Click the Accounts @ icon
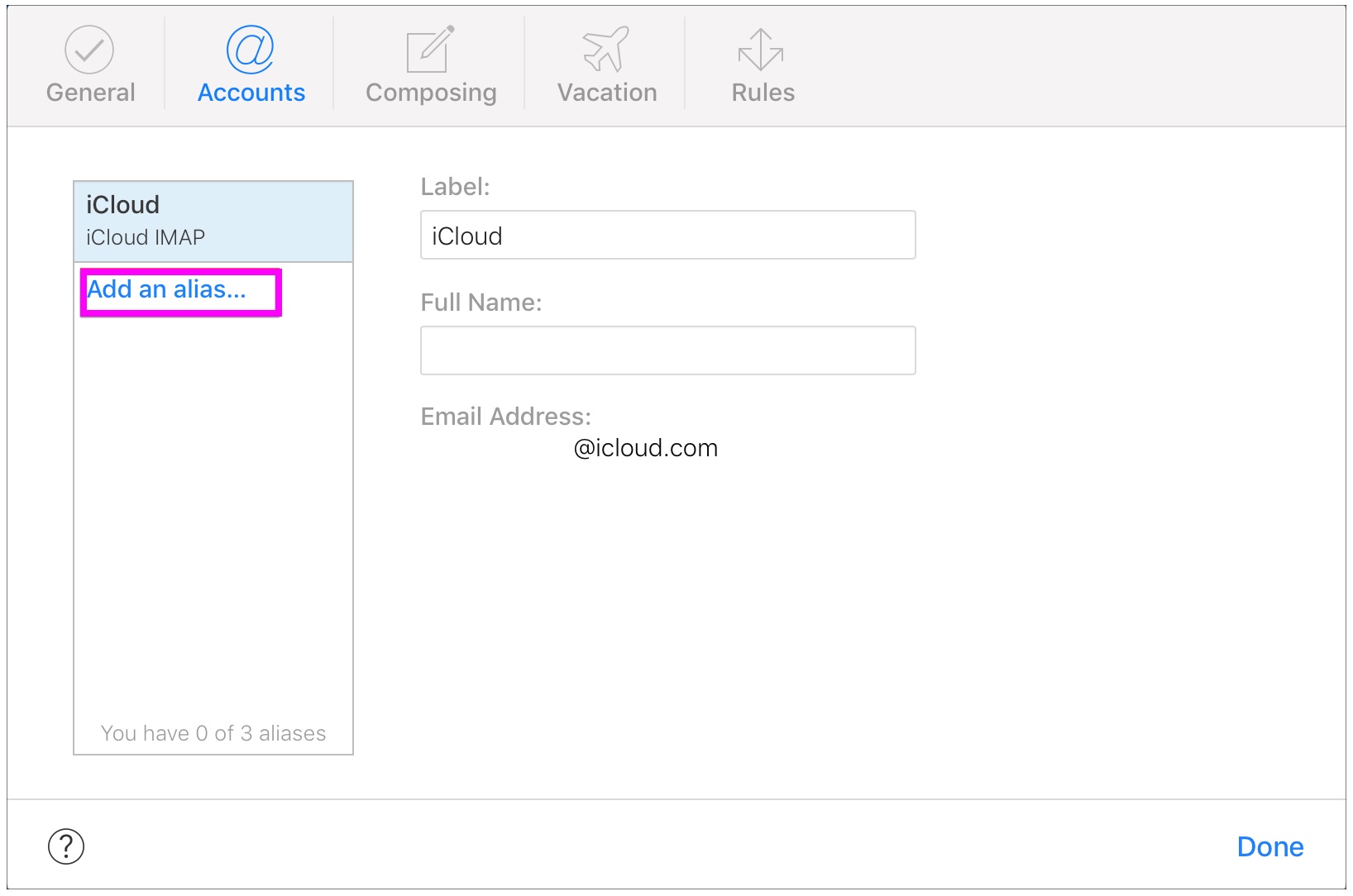This screenshot has width=1353, height=896. [251, 50]
